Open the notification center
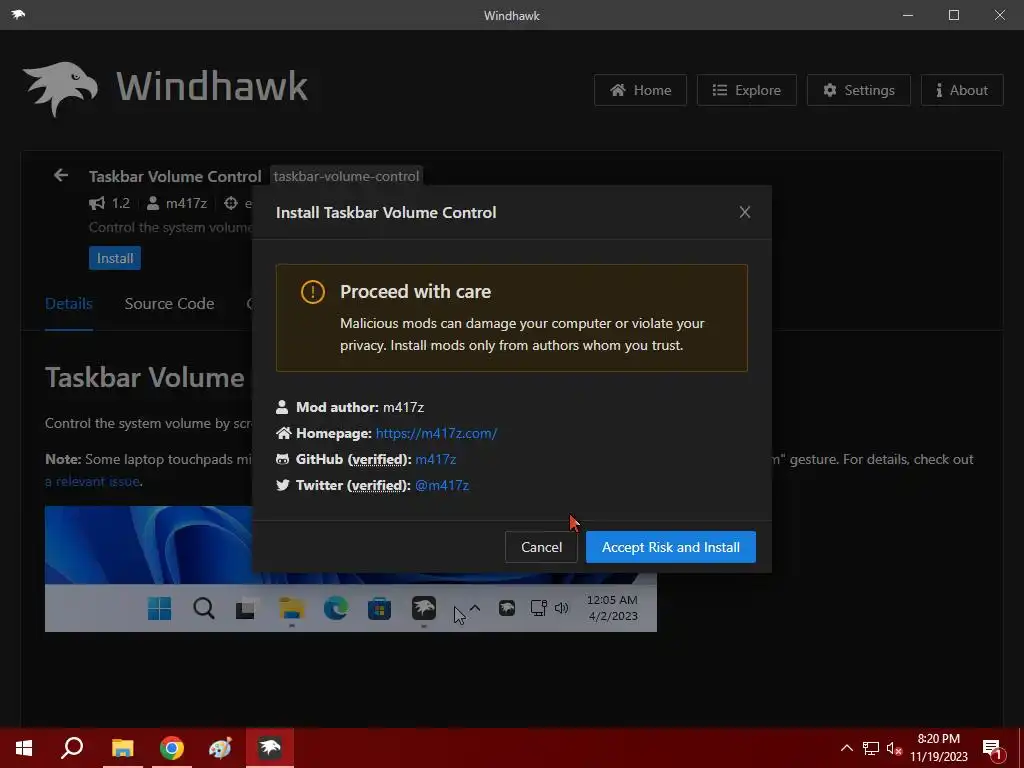The height and width of the screenshot is (768, 1024). (x=993, y=748)
